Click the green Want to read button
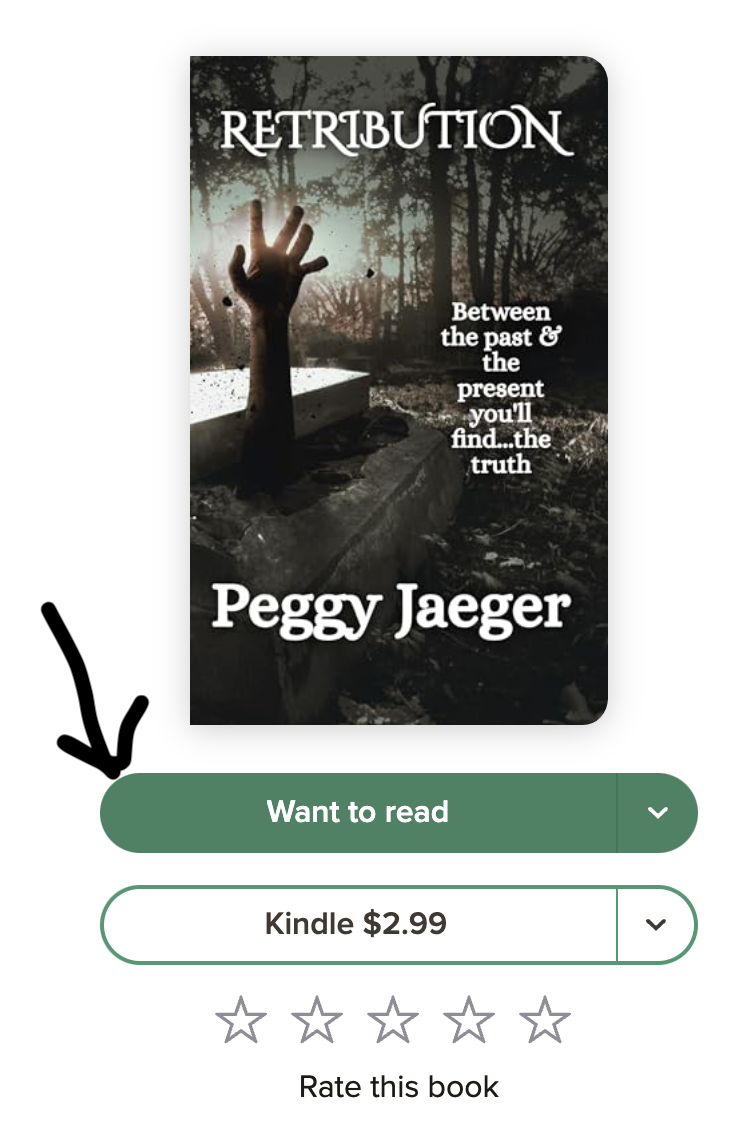Viewport: 734px width, 1132px height. (358, 812)
